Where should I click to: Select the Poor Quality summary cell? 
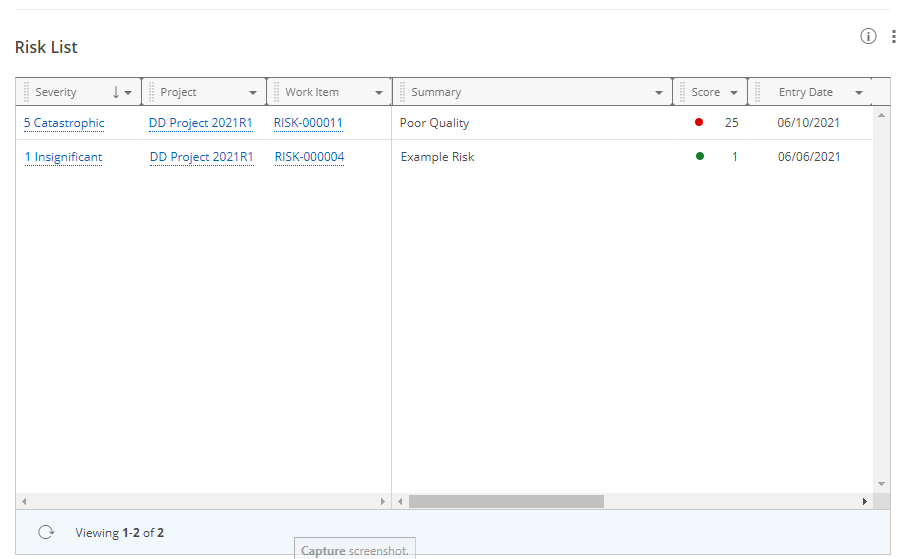[x=434, y=123]
